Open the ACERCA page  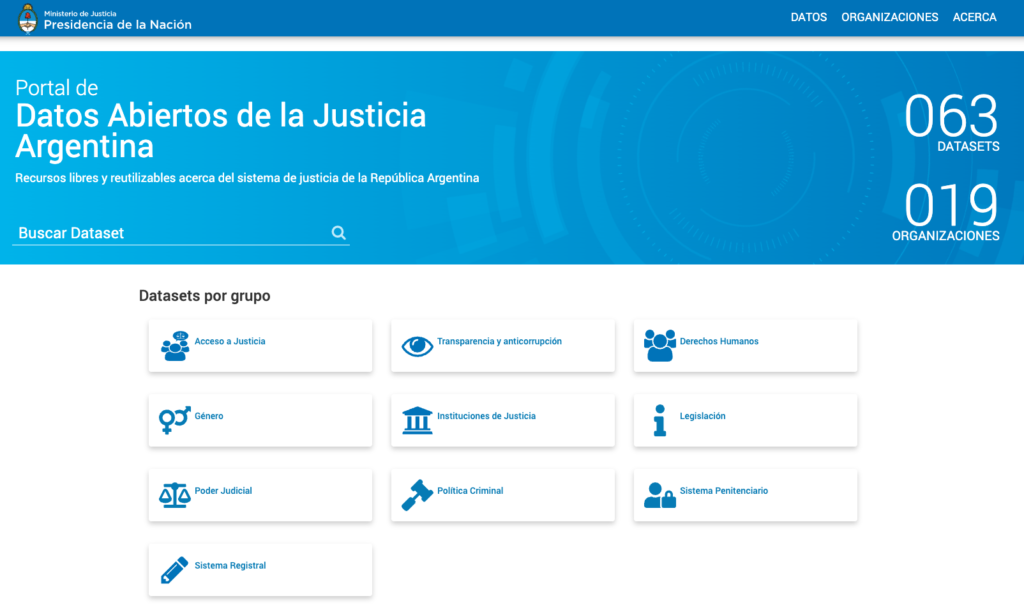click(974, 17)
